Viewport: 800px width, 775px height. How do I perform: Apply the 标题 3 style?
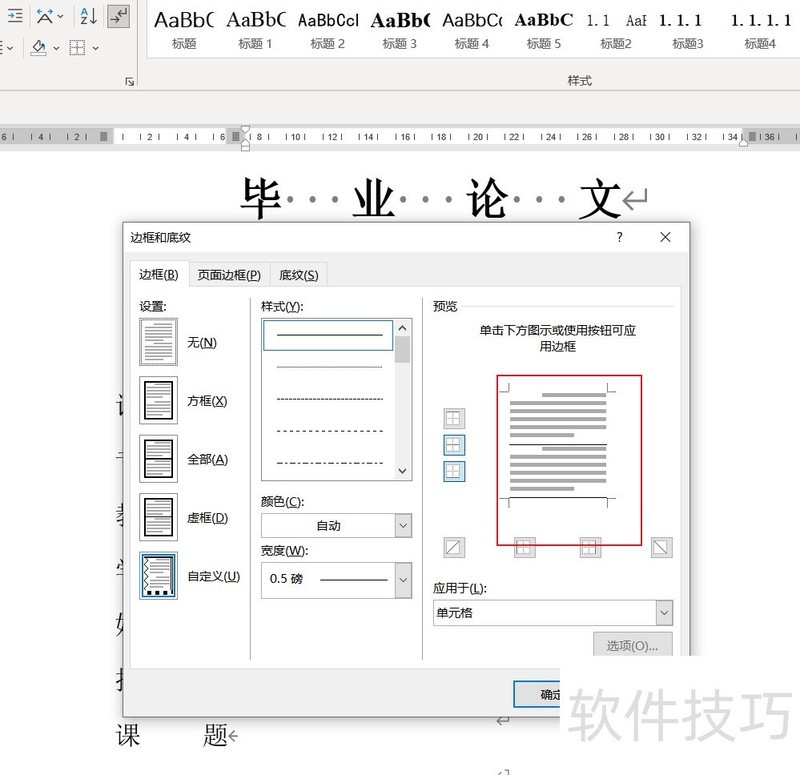[x=399, y=30]
